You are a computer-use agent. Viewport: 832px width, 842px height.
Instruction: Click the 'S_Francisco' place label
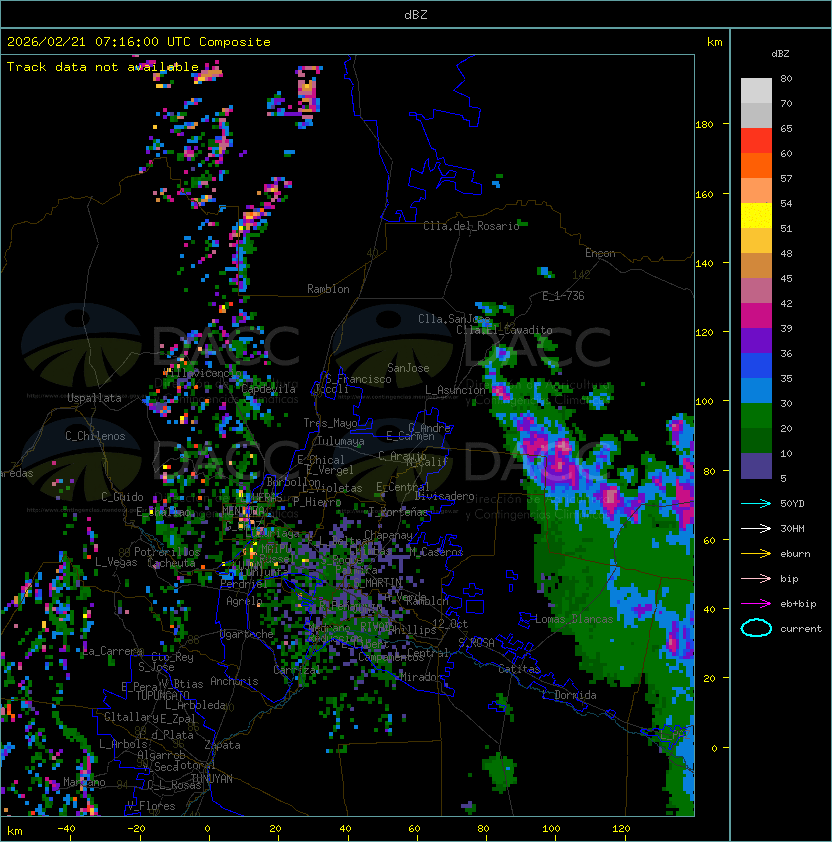[x=358, y=379]
